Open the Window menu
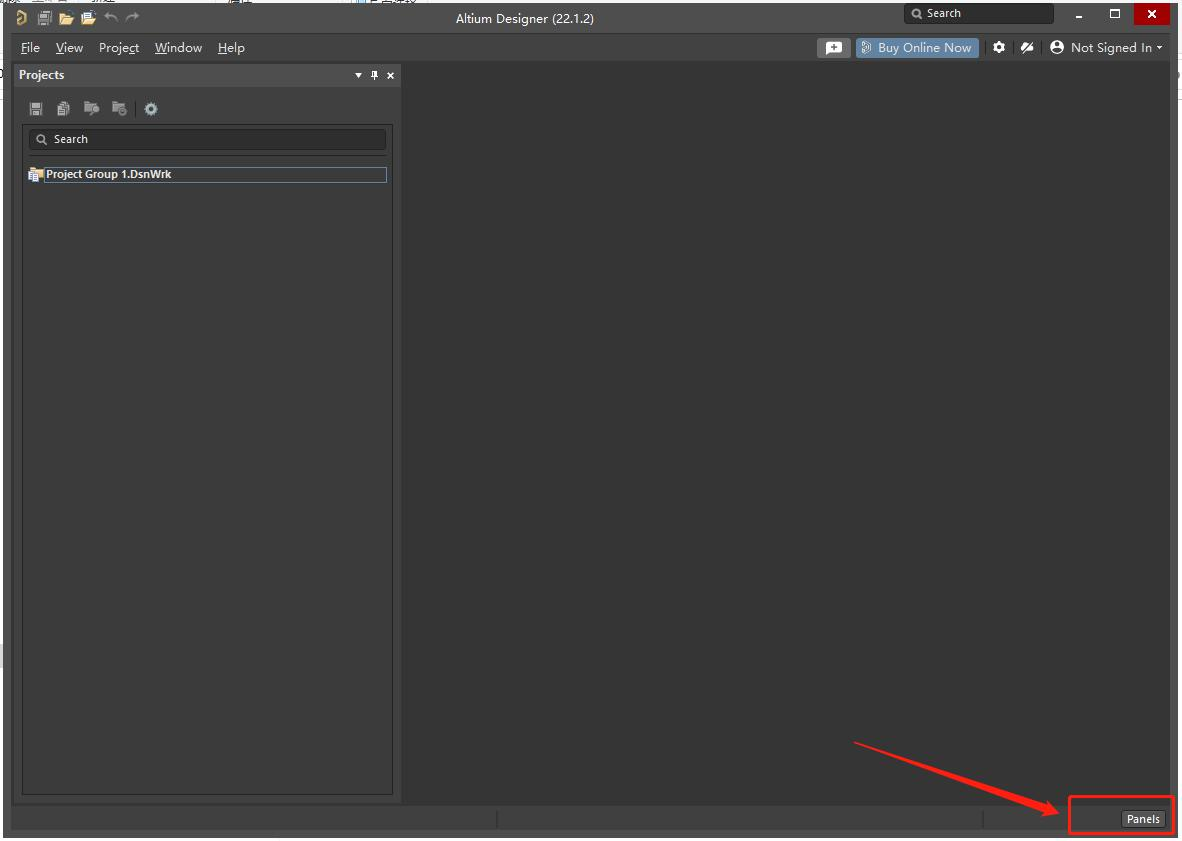Image resolution: width=1182 pixels, height=841 pixels. [178, 47]
